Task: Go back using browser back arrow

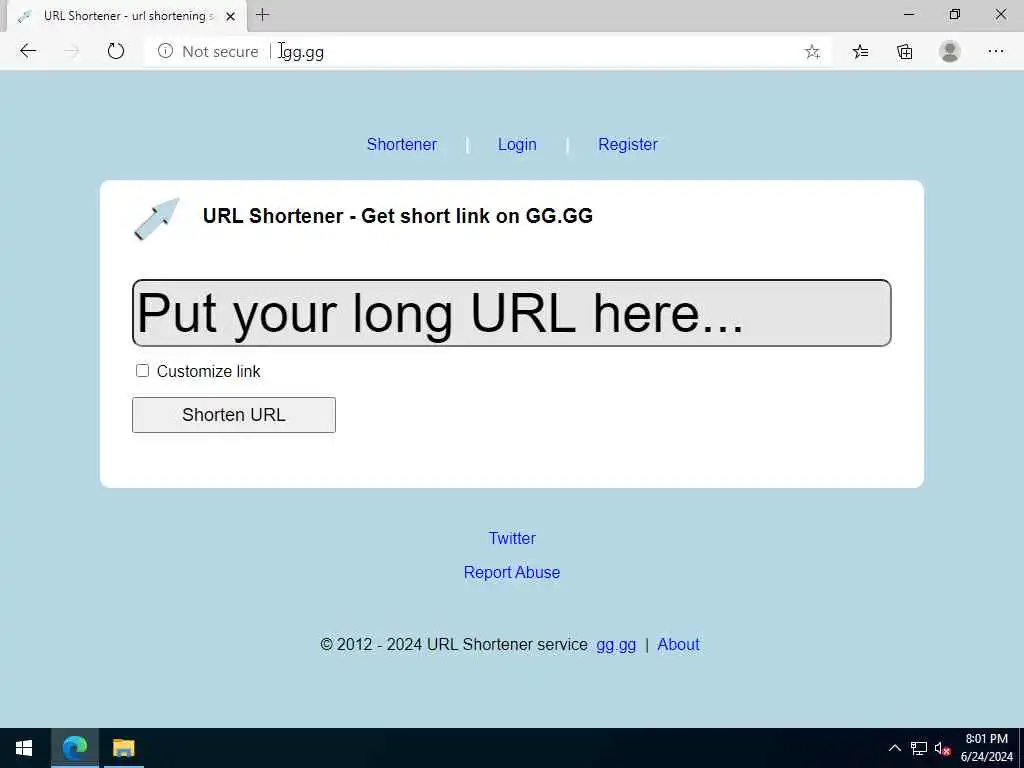Action: click(27, 51)
